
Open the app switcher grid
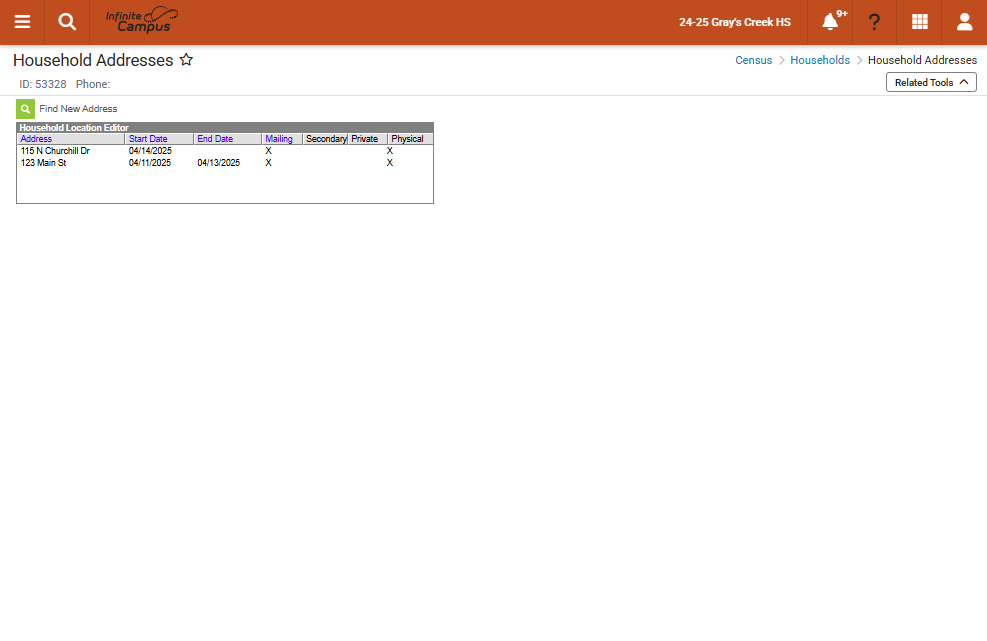tap(920, 22)
